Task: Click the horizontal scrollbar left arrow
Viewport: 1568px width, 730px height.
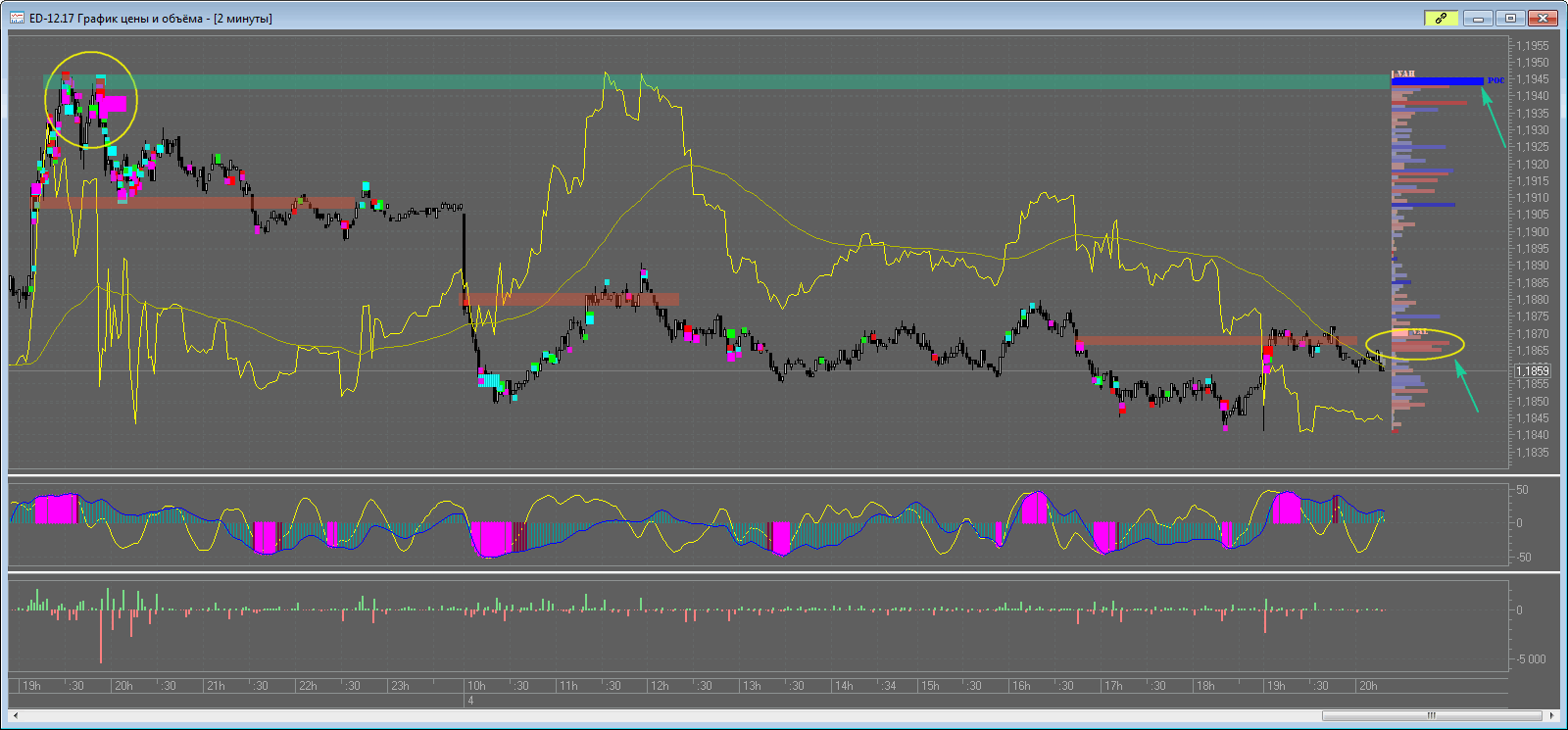Action: (16, 715)
